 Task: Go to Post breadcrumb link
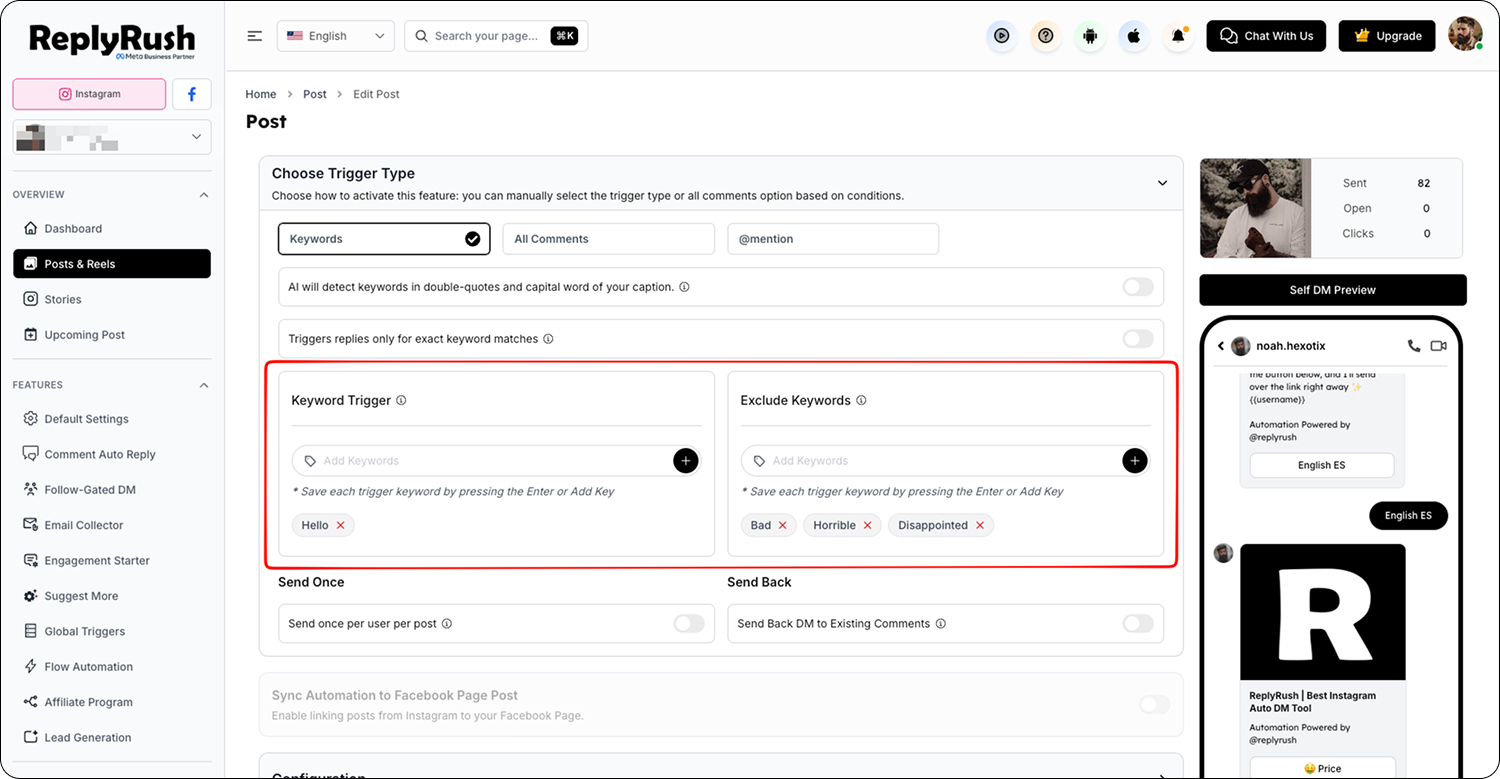(315, 94)
